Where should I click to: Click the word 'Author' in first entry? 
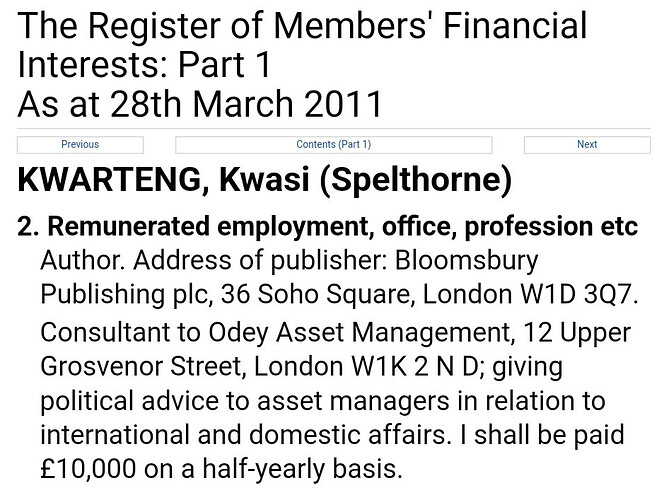pos(82,261)
